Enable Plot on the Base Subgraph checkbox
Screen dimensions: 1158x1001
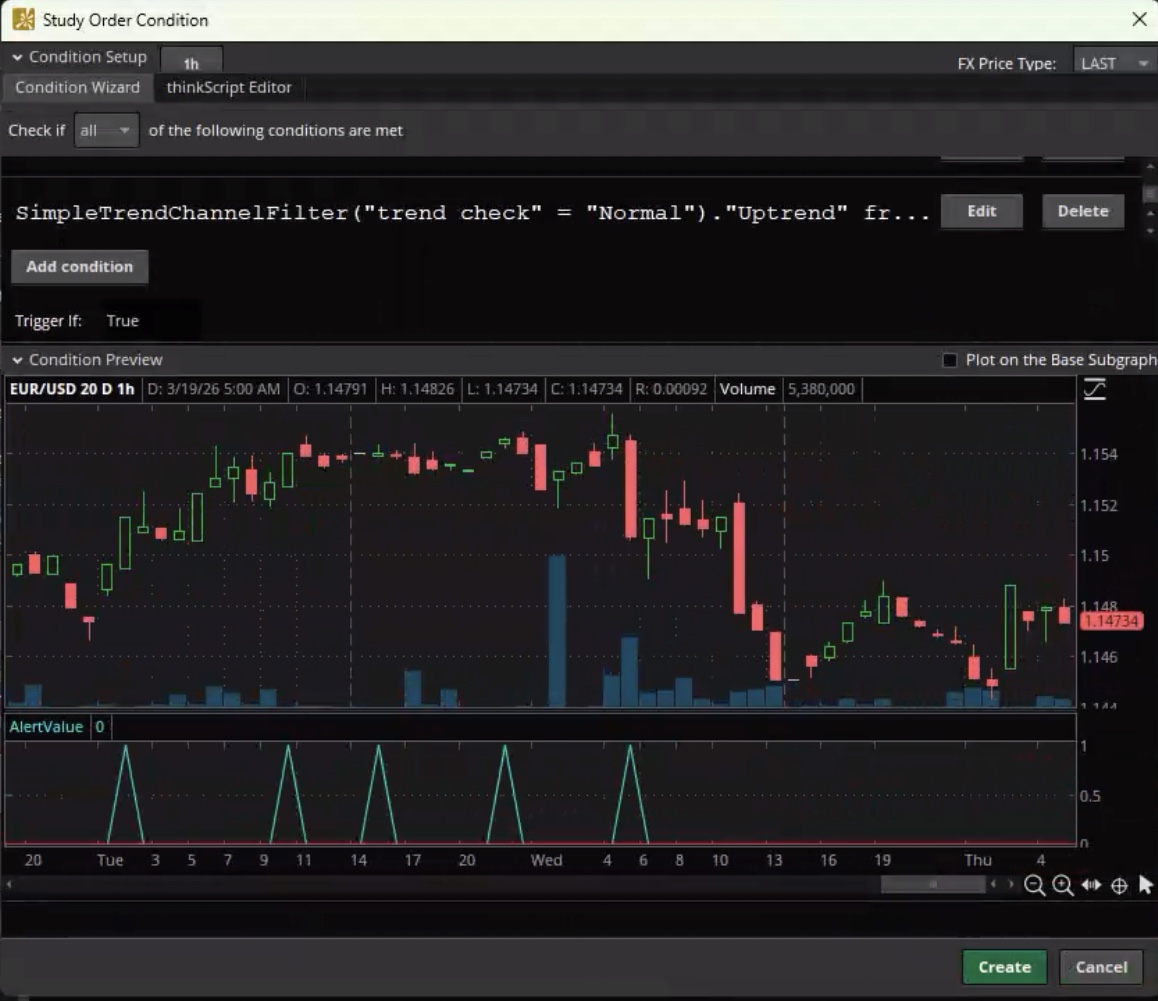(950, 360)
